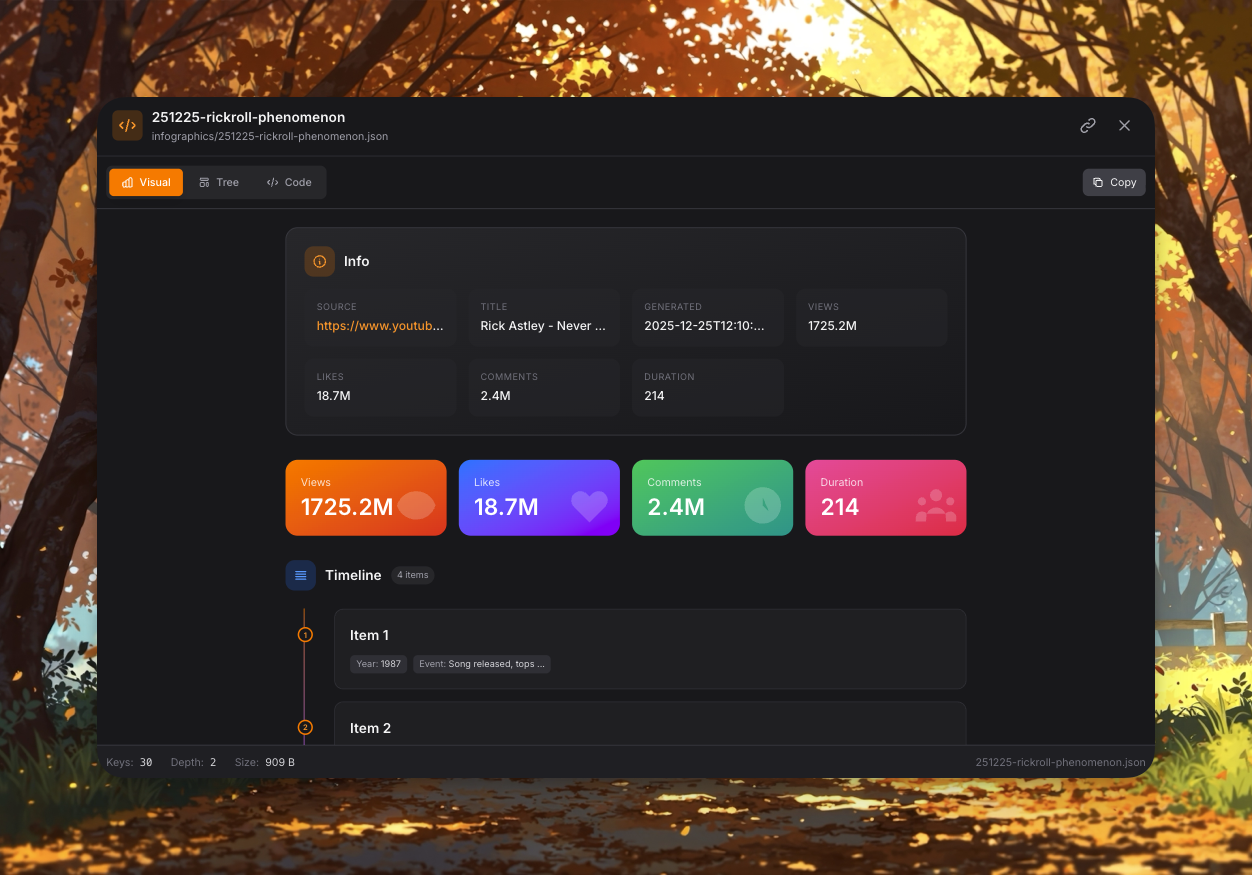Switch to the Tree tab
The height and width of the screenshot is (875, 1252).
point(218,182)
